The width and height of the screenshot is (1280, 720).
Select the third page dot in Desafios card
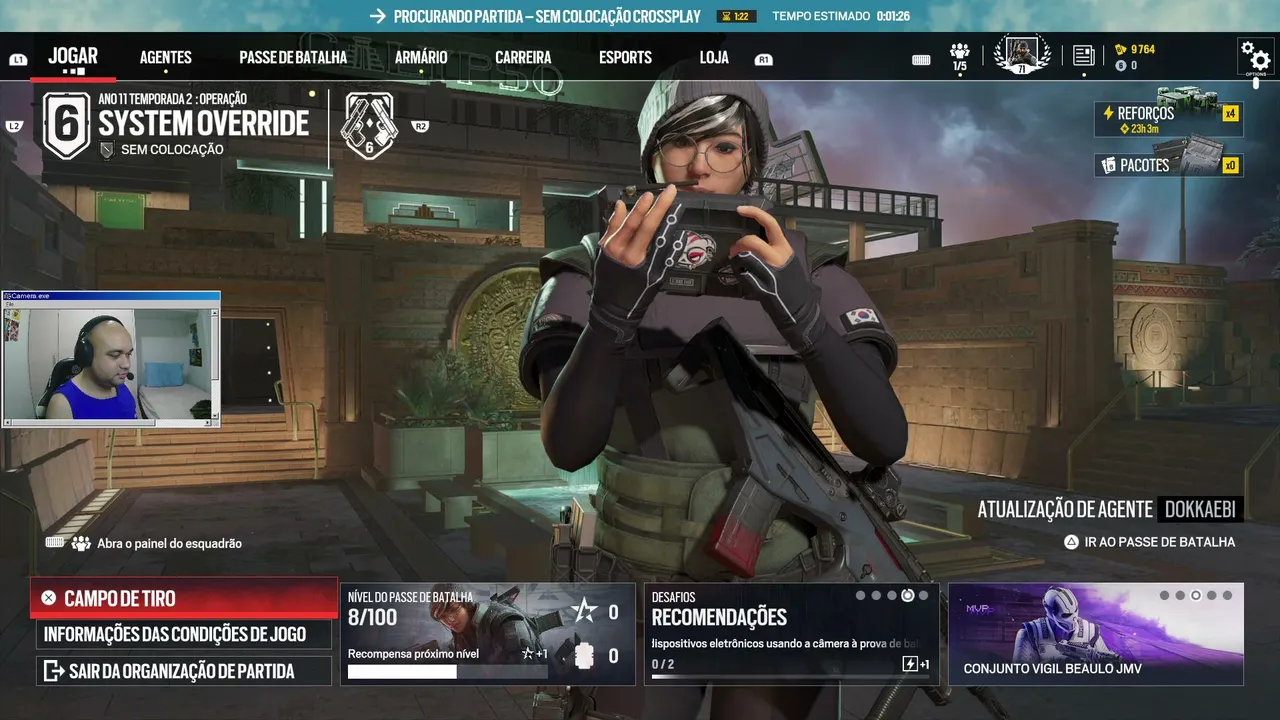point(892,595)
